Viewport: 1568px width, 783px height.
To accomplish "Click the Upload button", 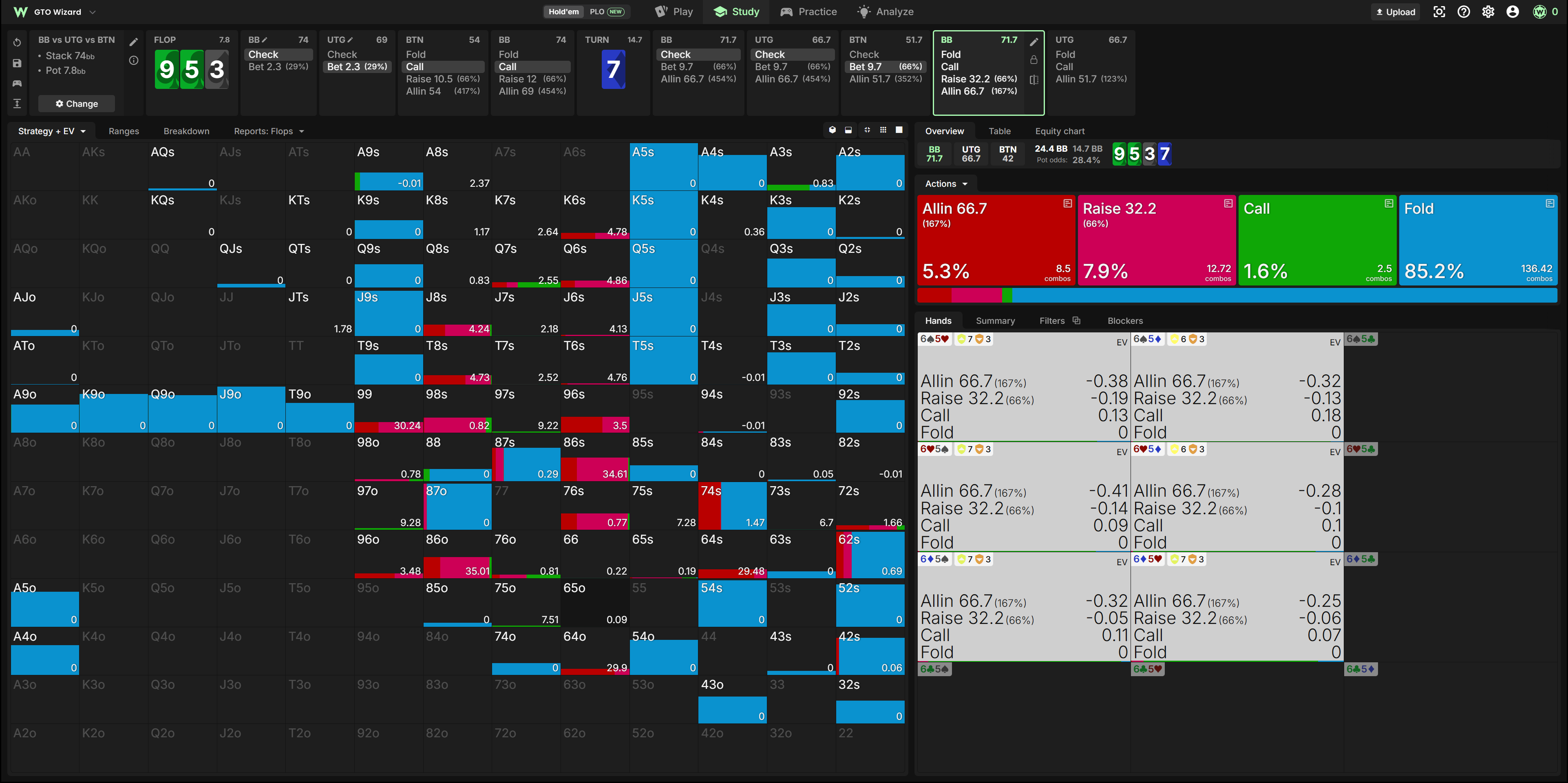I will point(1395,11).
